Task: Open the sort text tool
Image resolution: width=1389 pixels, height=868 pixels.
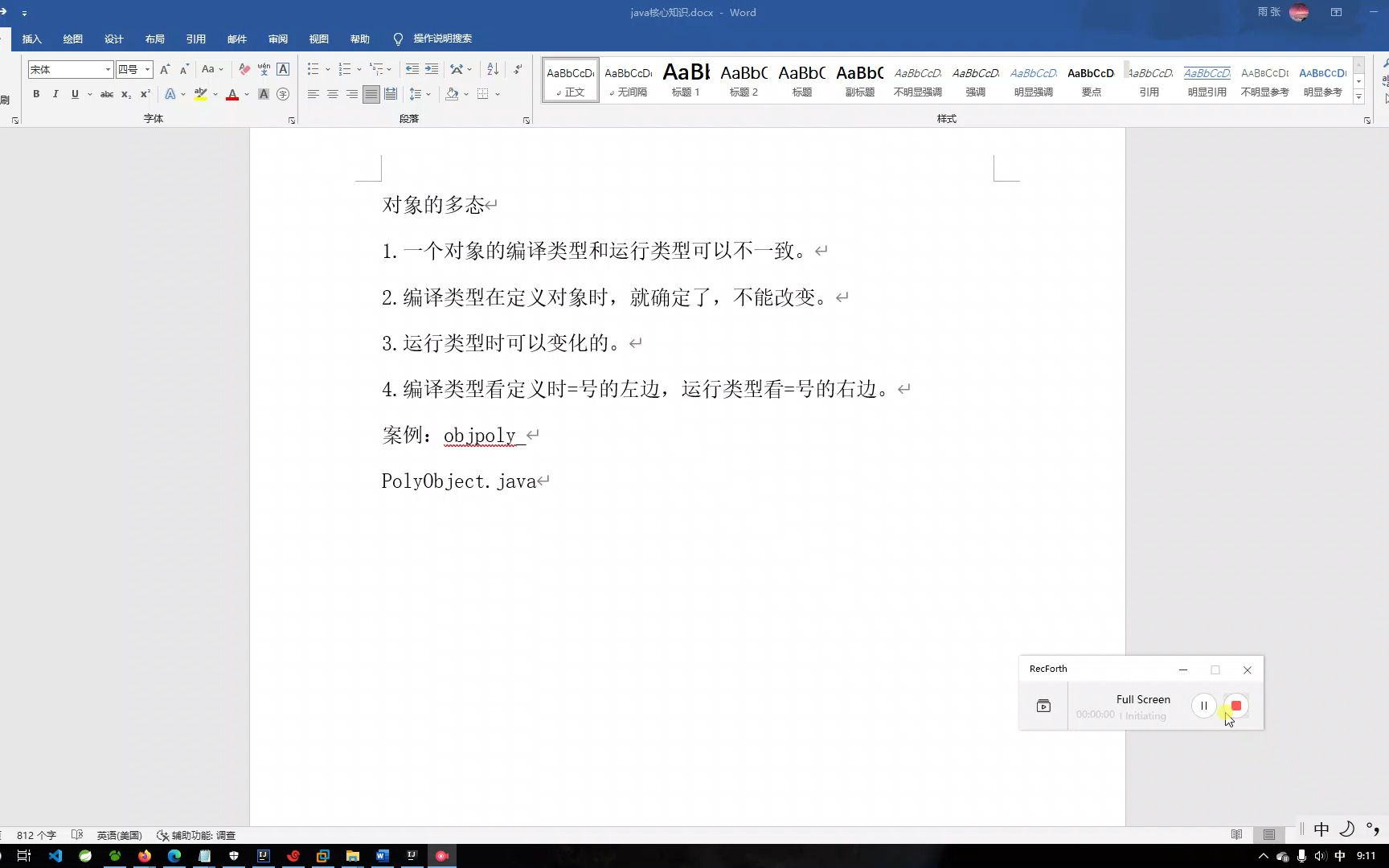Action: pyautogui.click(x=493, y=69)
